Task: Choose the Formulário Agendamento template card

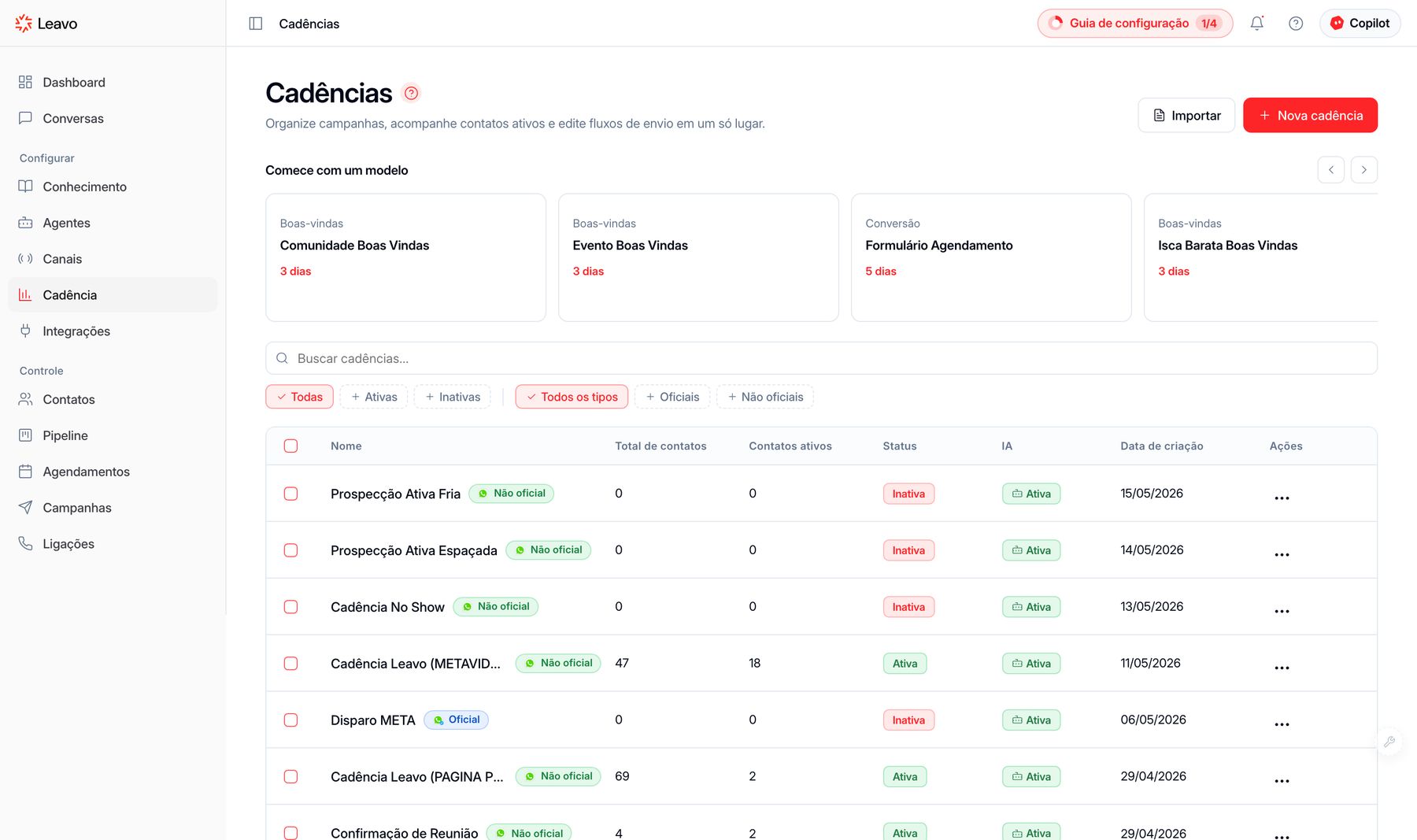Action: coord(991,257)
